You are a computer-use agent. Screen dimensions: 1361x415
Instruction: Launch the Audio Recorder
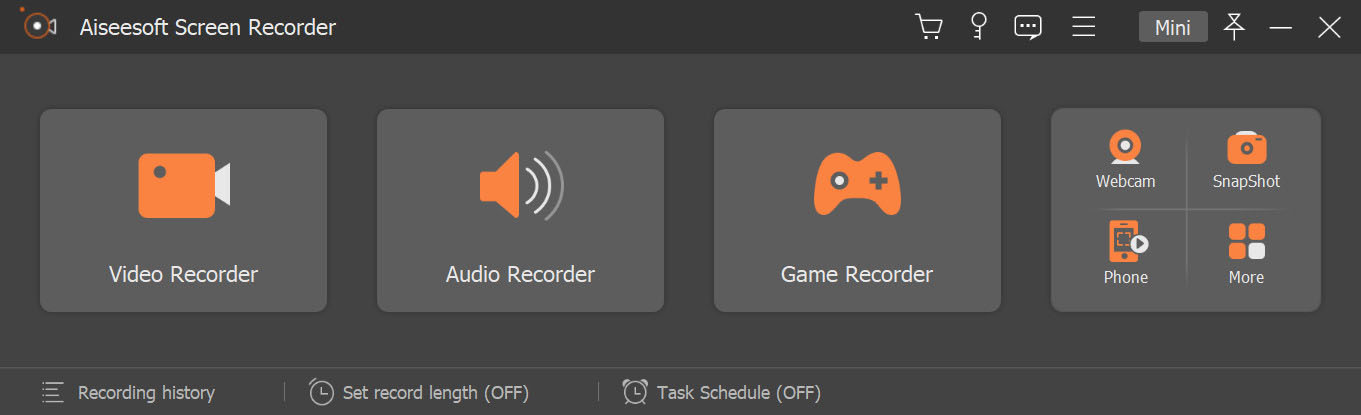(520, 210)
